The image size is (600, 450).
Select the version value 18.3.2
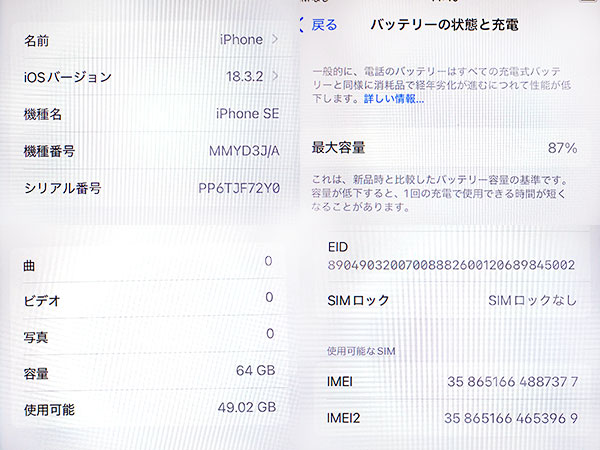pos(245,76)
